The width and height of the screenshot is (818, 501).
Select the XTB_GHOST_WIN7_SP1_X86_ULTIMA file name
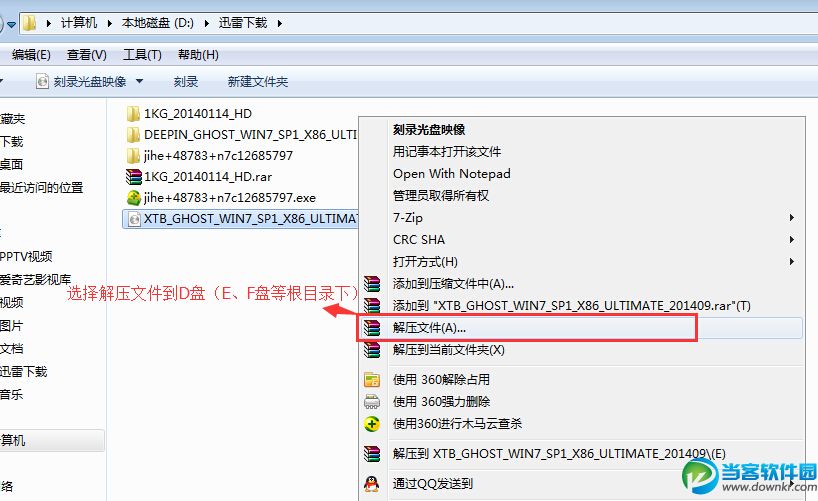[251, 219]
